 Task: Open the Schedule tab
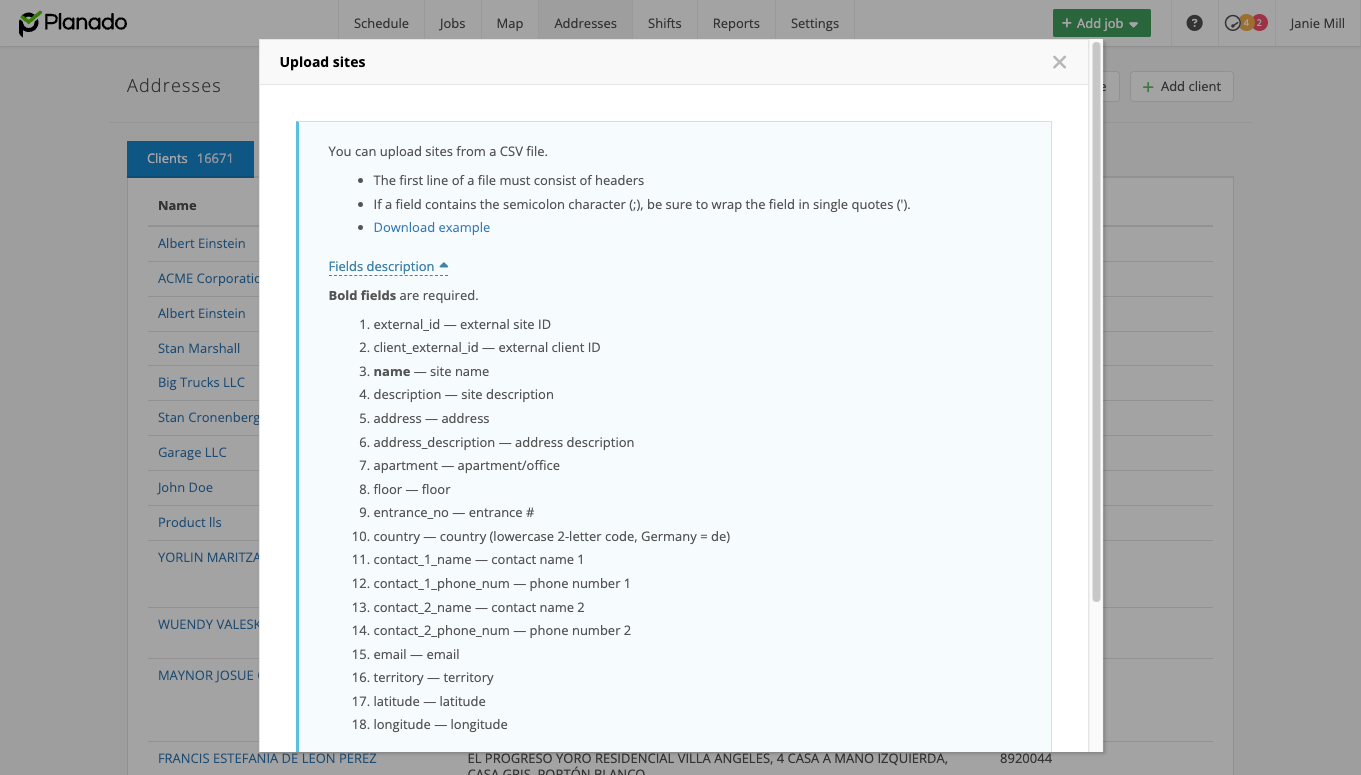click(x=381, y=23)
